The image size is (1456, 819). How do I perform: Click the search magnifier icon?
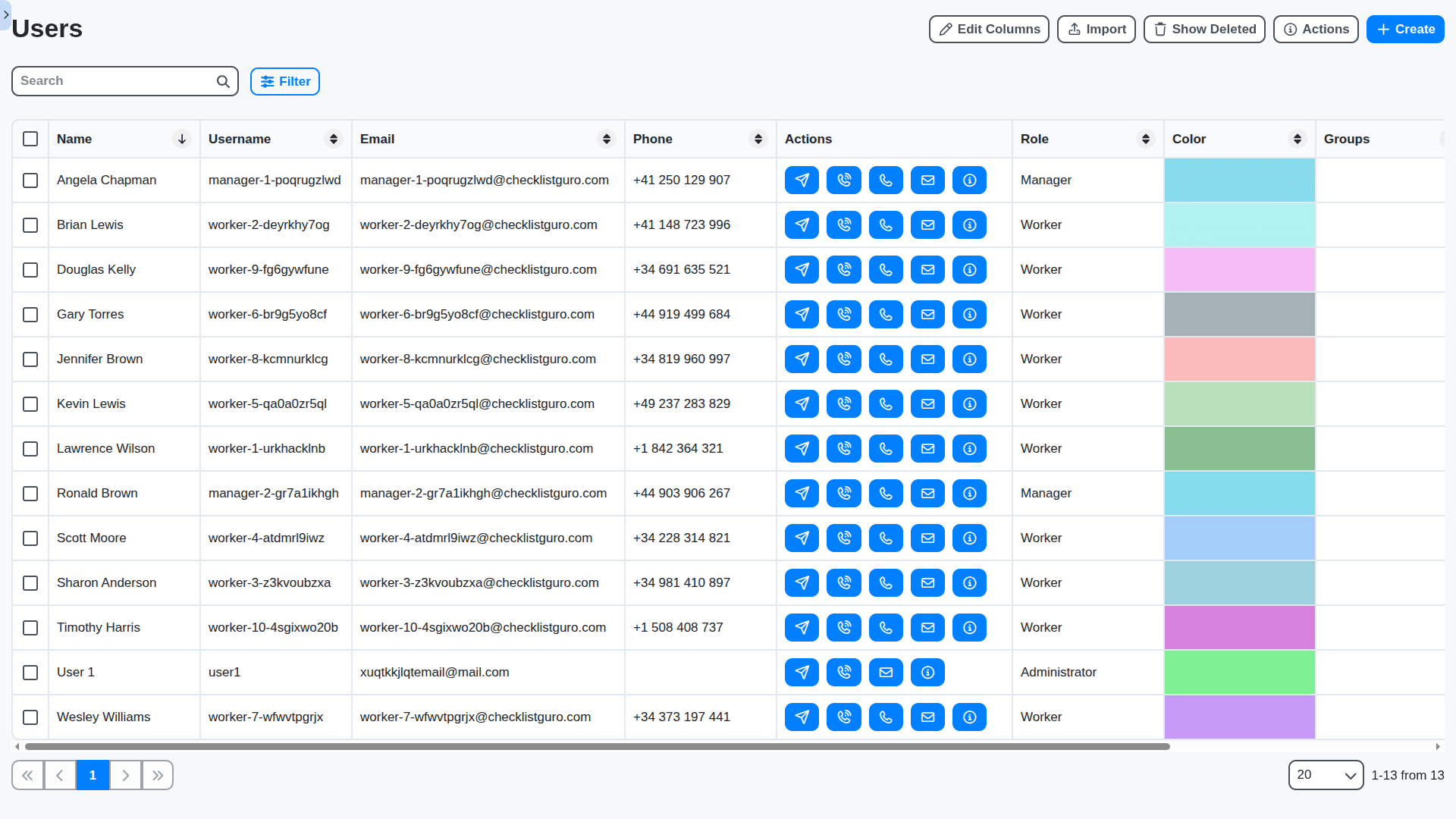(x=222, y=81)
